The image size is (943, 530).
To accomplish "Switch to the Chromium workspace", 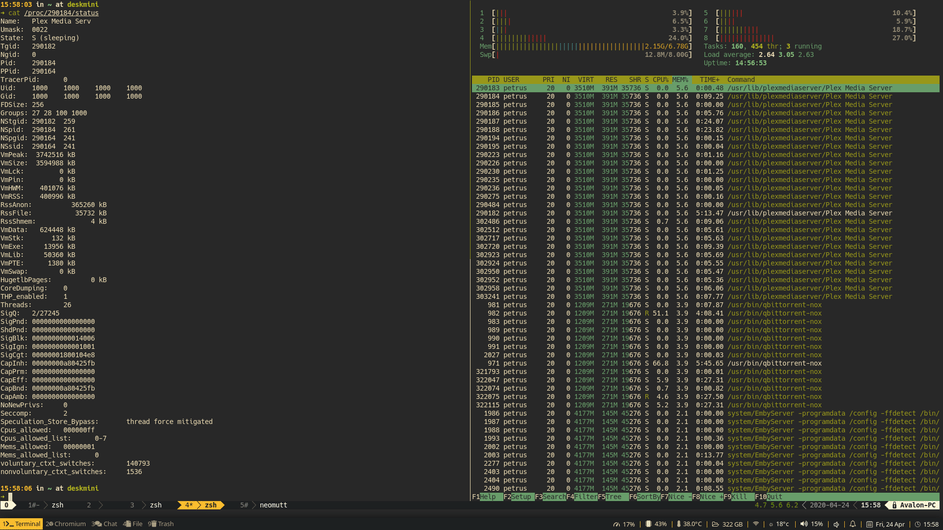I will tap(66, 524).
